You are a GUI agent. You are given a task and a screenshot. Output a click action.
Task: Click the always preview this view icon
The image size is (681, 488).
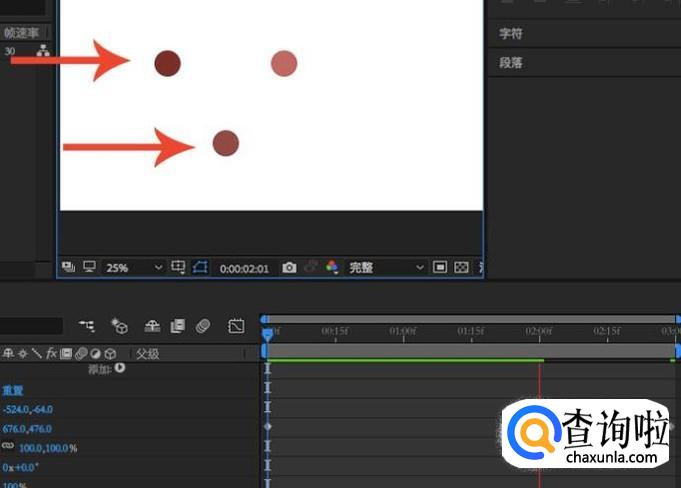tap(68, 267)
